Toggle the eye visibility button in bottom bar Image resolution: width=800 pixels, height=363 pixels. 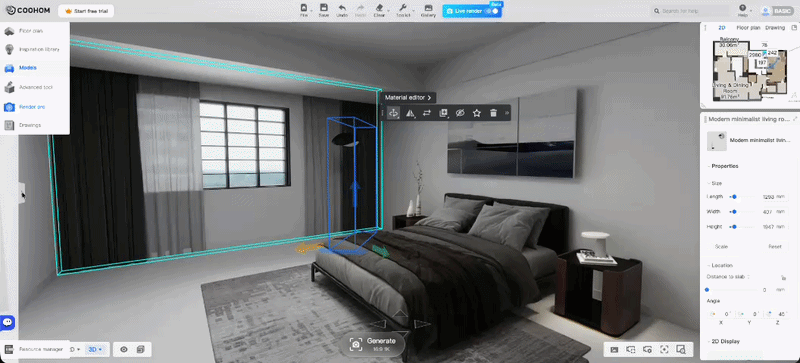[123, 349]
